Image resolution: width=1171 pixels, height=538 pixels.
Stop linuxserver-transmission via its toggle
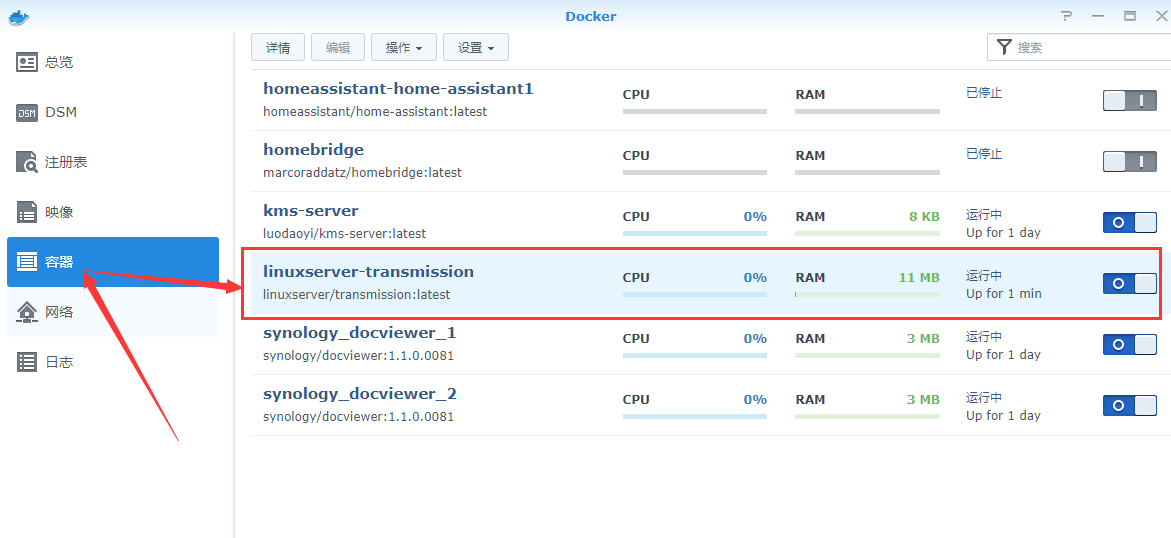pyautogui.click(x=1129, y=283)
